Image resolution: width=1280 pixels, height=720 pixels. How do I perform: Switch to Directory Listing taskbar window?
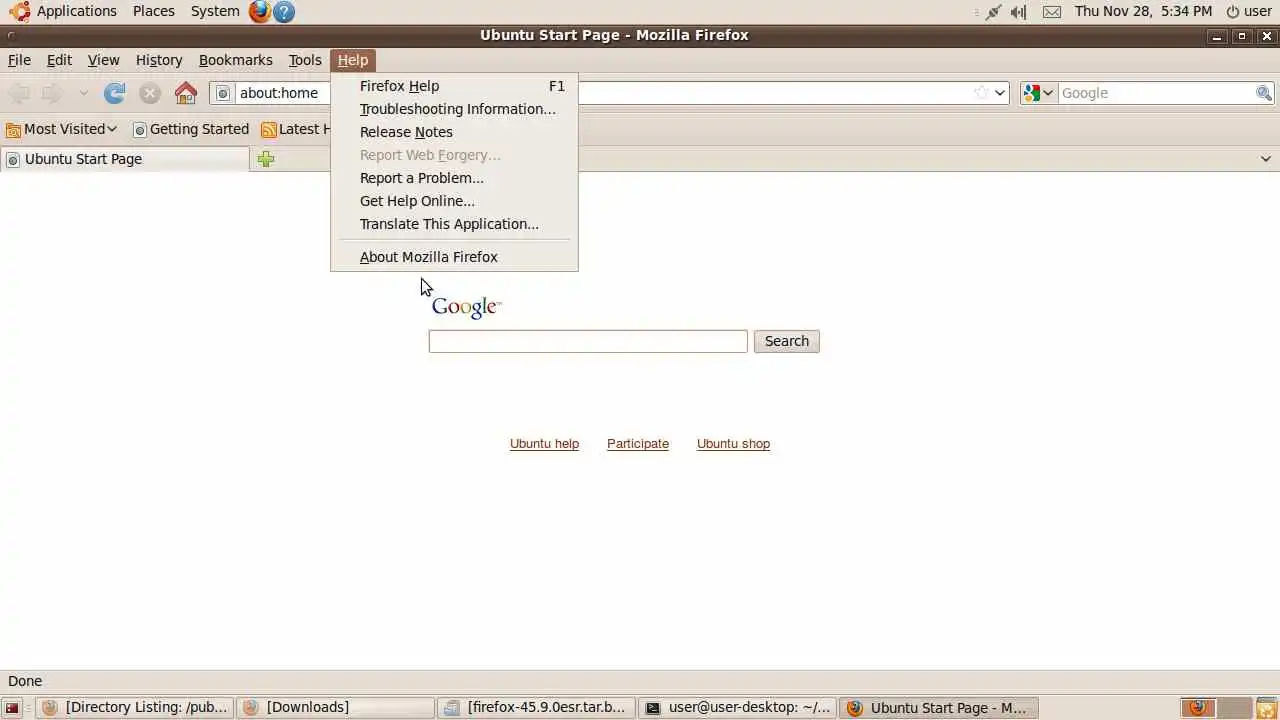point(135,707)
